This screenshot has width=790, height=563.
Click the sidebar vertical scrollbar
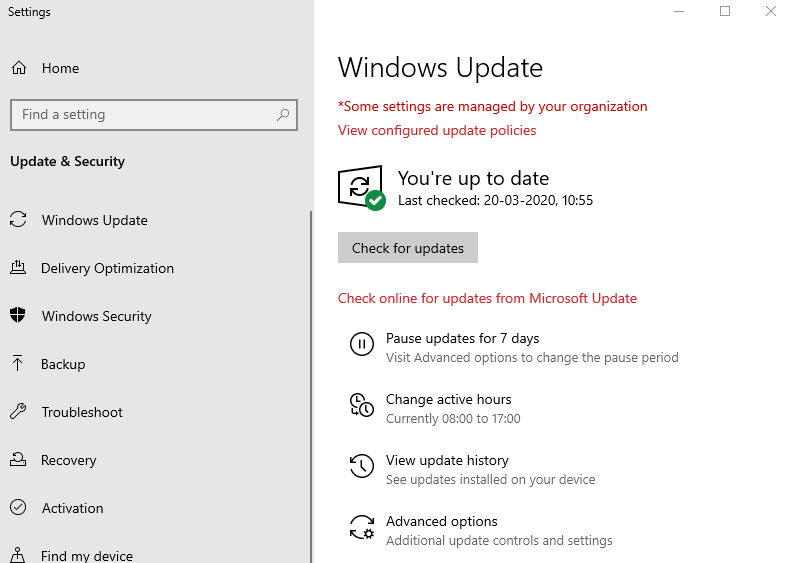coord(311,387)
